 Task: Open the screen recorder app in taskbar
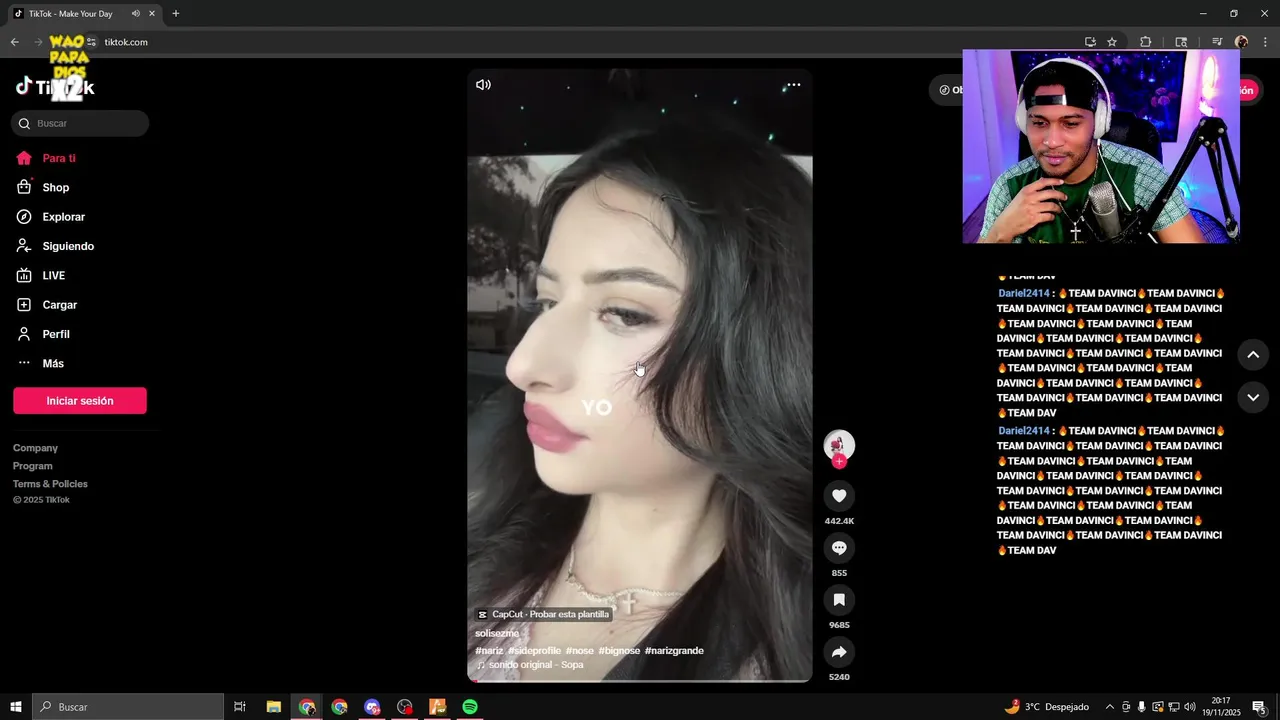404,707
